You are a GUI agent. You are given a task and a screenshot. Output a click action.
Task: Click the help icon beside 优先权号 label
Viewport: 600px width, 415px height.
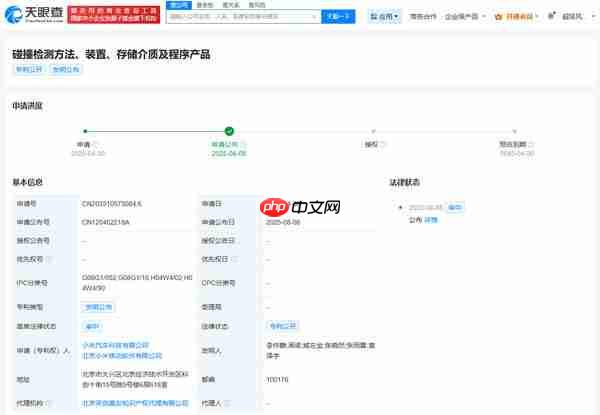click(49, 259)
